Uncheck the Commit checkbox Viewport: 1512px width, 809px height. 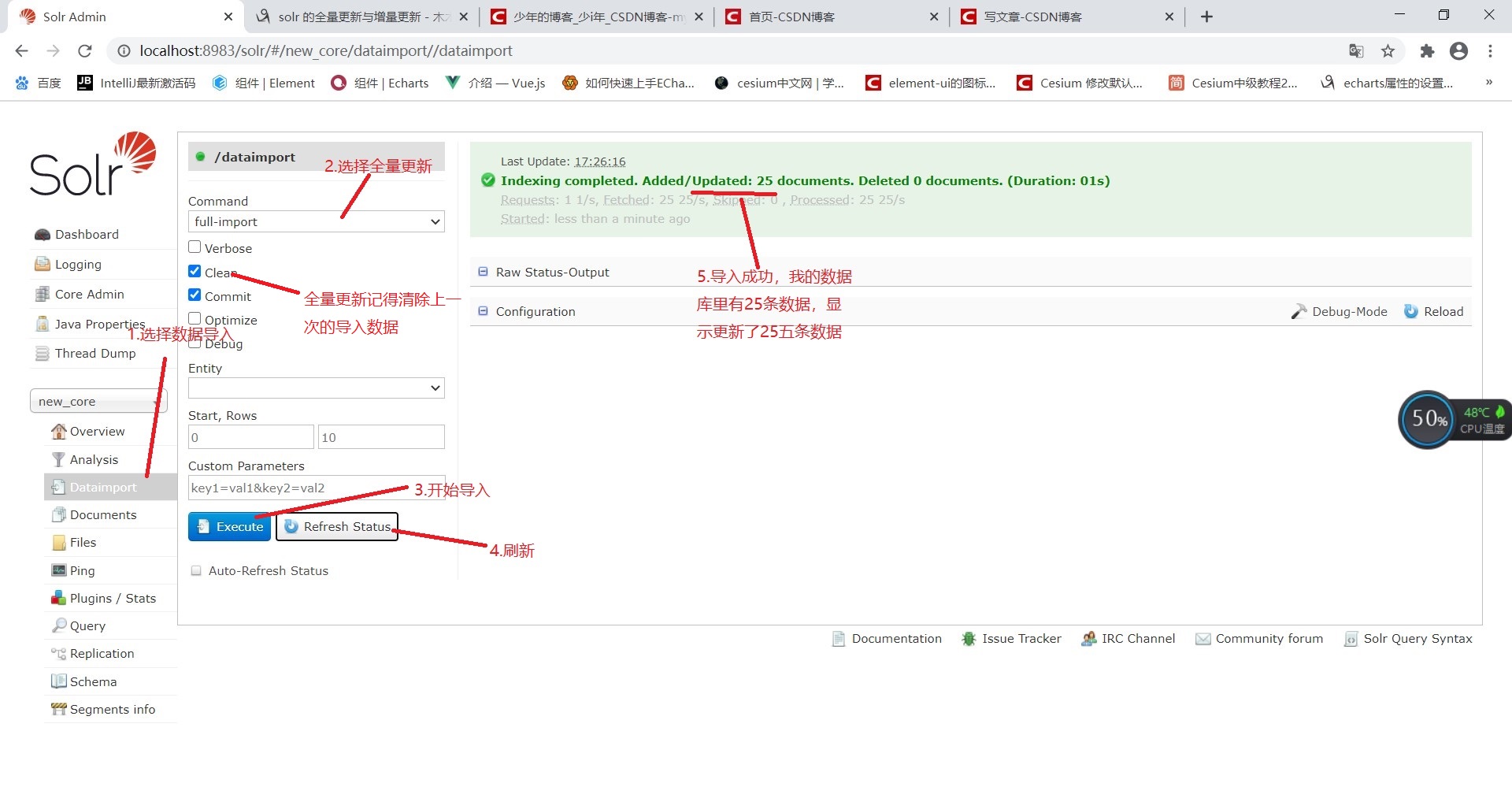pyautogui.click(x=195, y=295)
